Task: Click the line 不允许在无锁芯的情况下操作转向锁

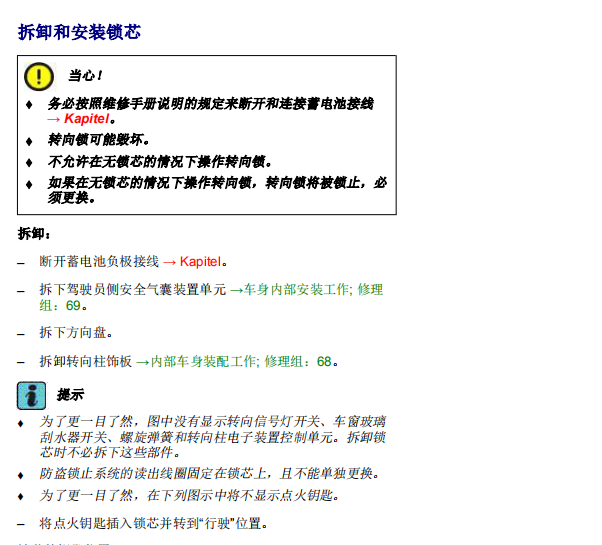Action: 160,162
